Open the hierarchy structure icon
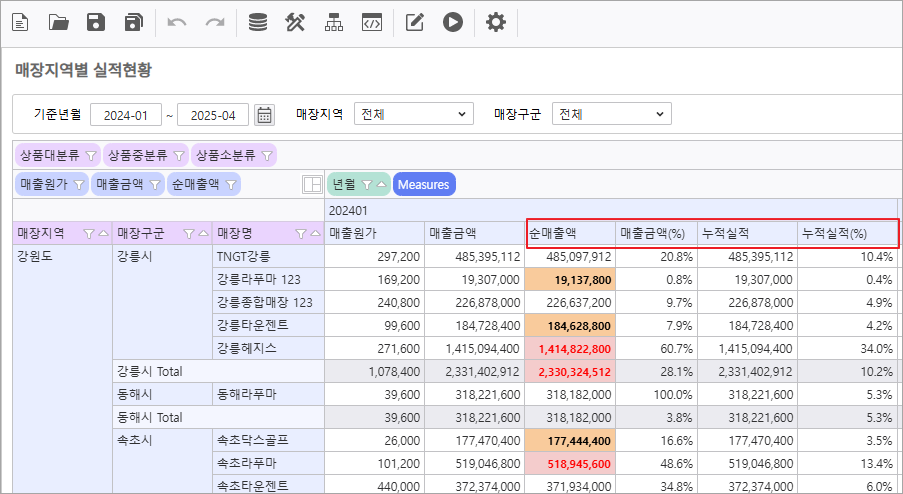 click(333, 22)
